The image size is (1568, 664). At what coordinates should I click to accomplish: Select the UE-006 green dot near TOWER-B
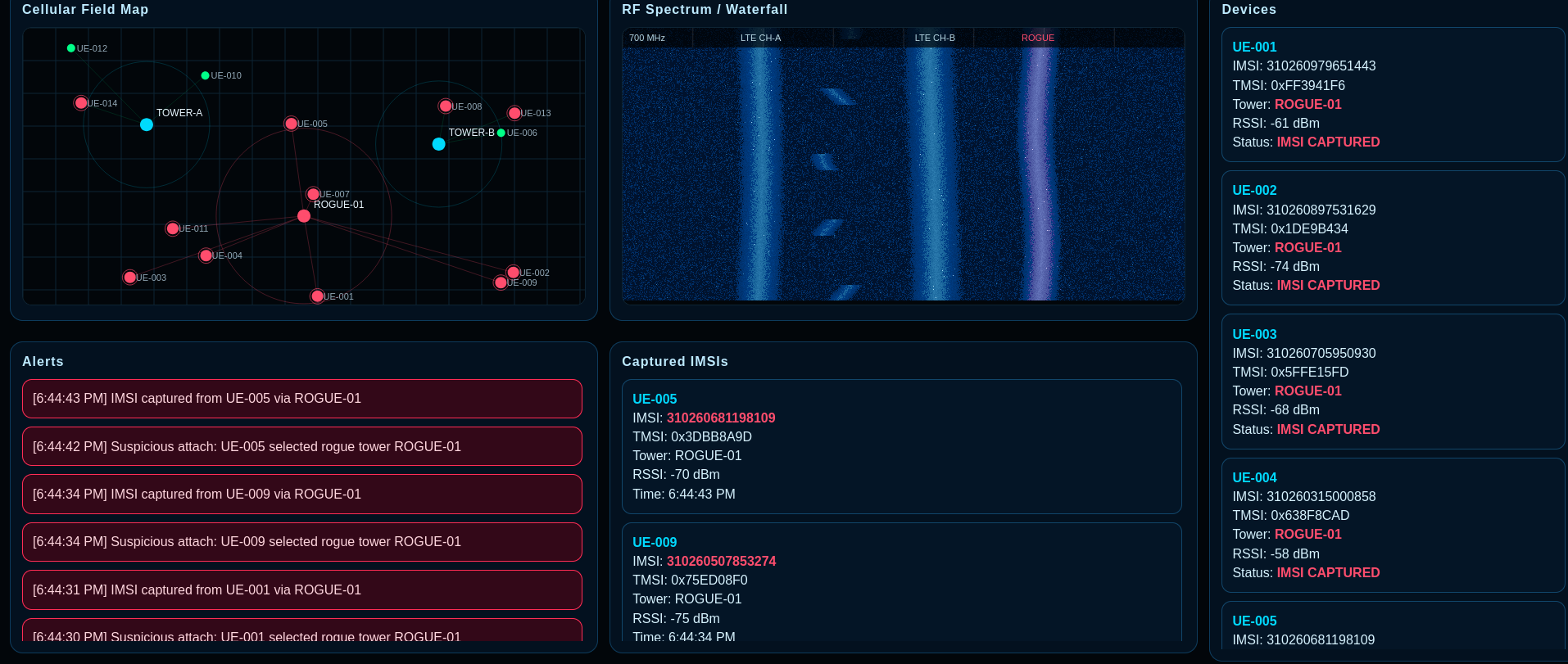click(501, 133)
